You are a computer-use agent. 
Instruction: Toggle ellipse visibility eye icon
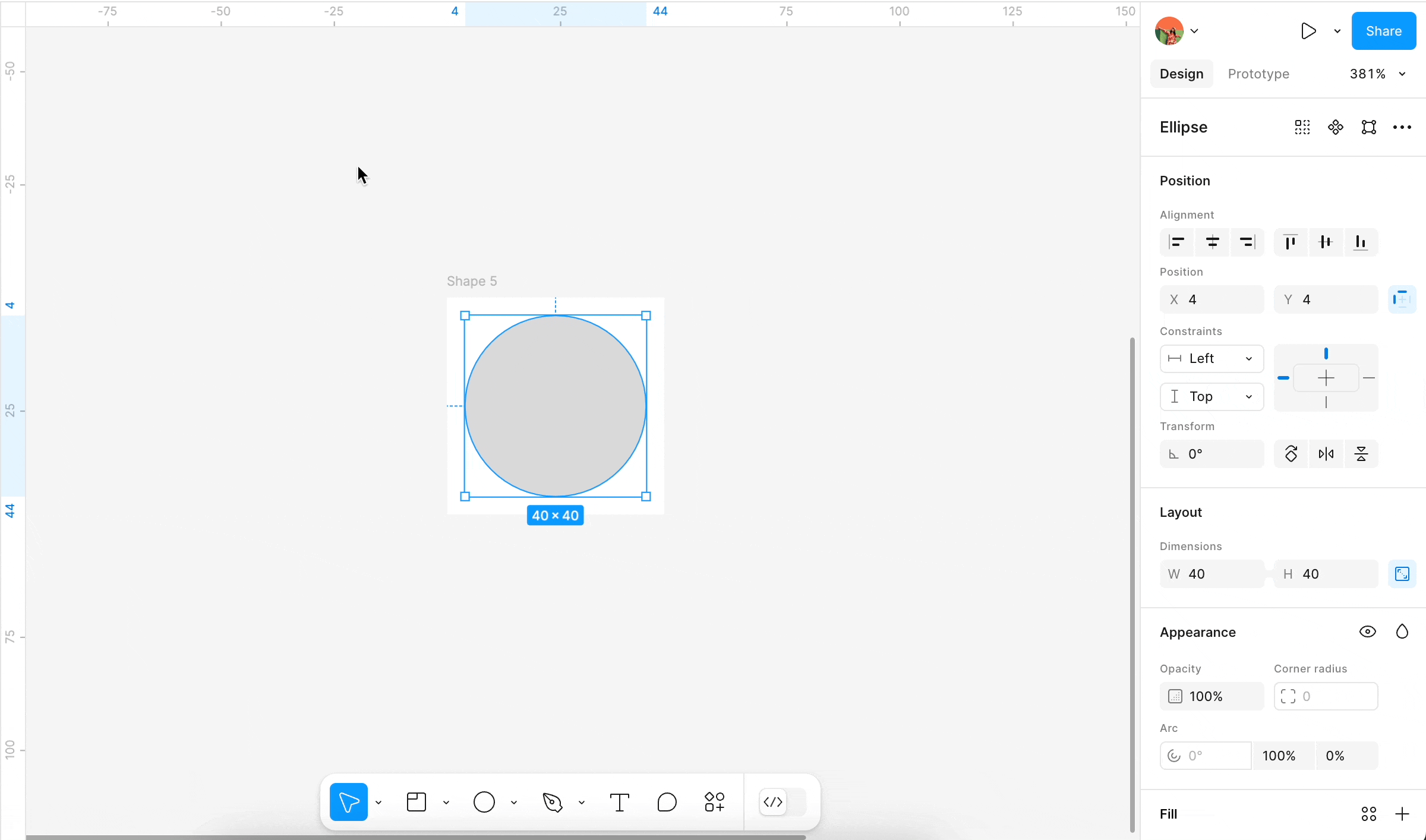[1367, 631]
